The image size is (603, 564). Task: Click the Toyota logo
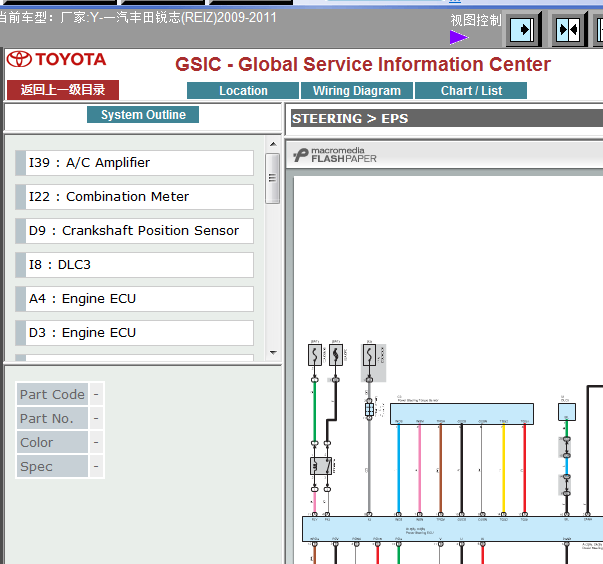56,60
